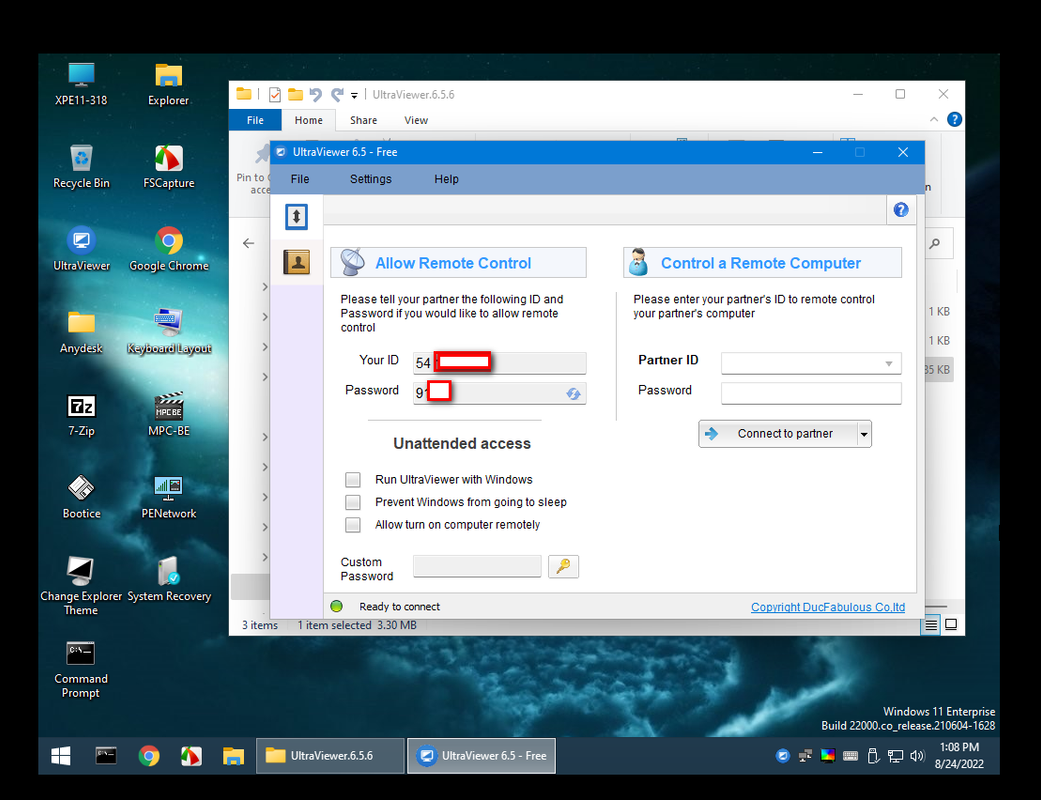Open FSCapture from the taskbar
The width and height of the screenshot is (1041, 800).
(191, 756)
